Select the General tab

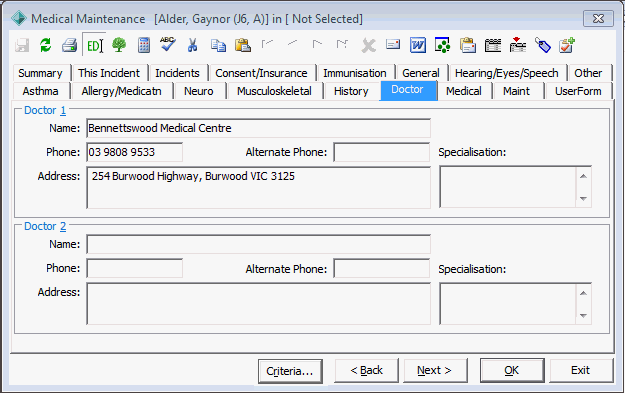421,73
